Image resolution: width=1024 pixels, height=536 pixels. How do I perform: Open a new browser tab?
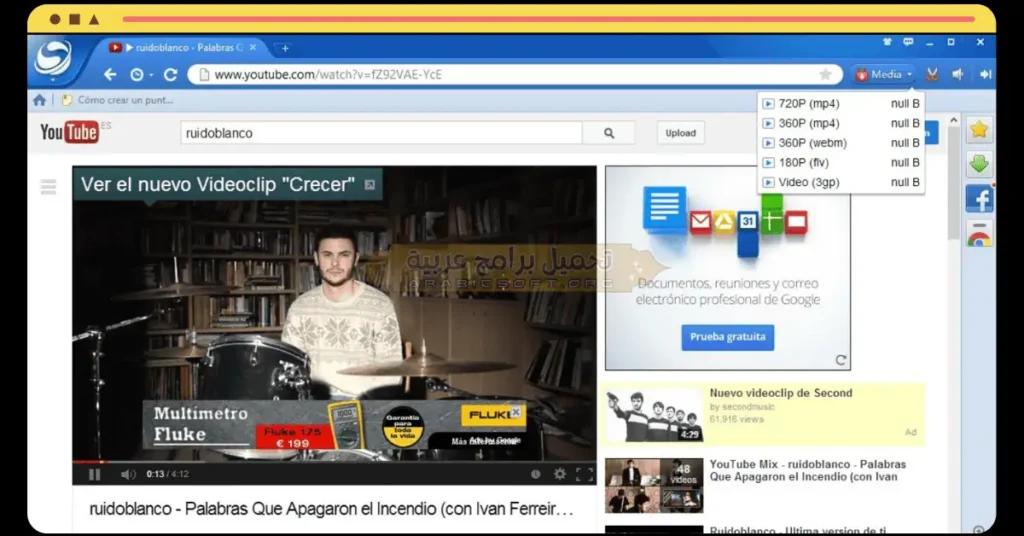pyautogui.click(x=285, y=48)
